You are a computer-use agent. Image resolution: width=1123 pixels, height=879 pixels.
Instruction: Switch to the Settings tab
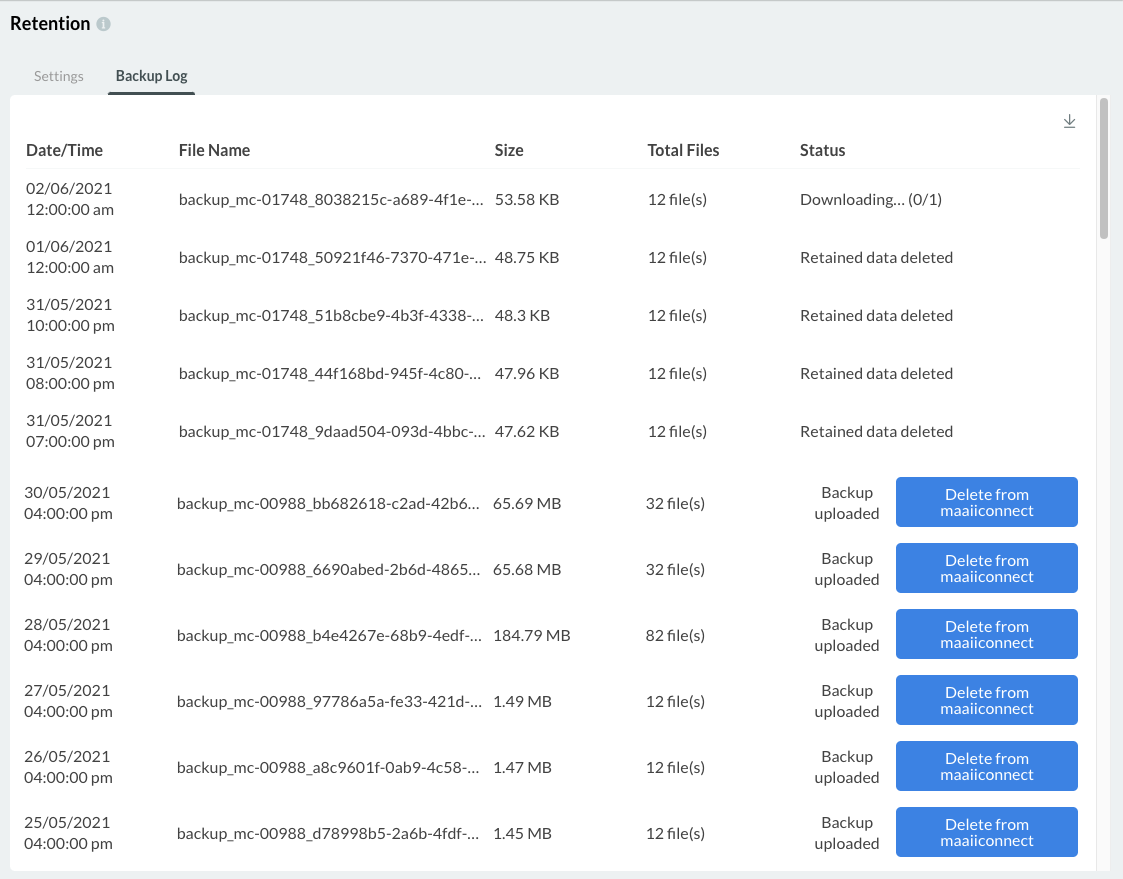tap(59, 76)
